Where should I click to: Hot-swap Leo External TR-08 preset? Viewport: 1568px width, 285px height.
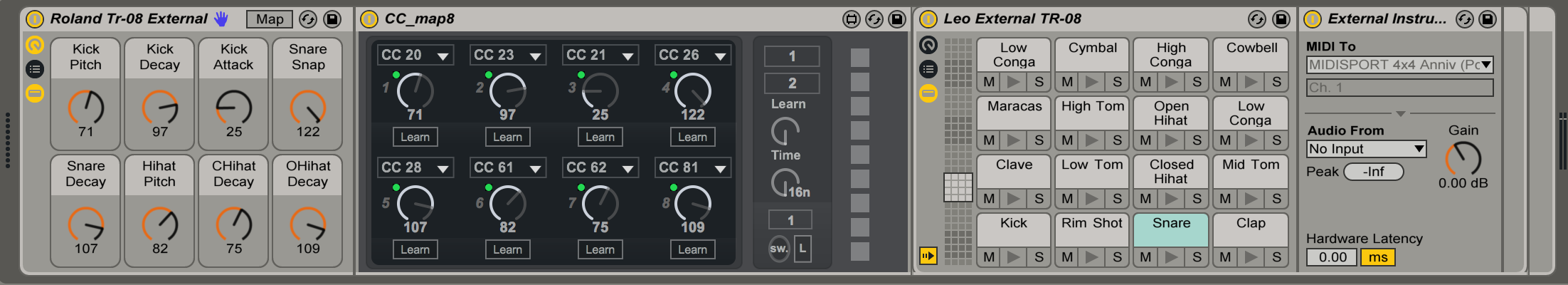click(x=1257, y=19)
